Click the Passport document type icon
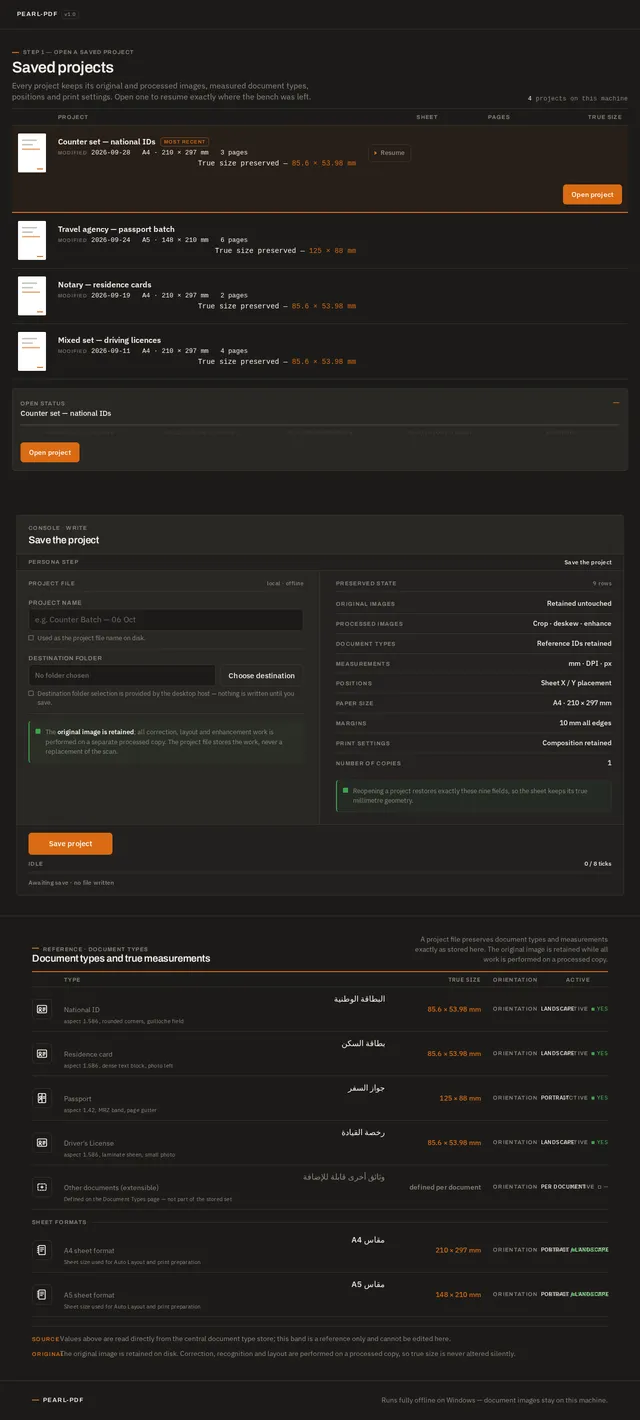 pos(42,1098)
